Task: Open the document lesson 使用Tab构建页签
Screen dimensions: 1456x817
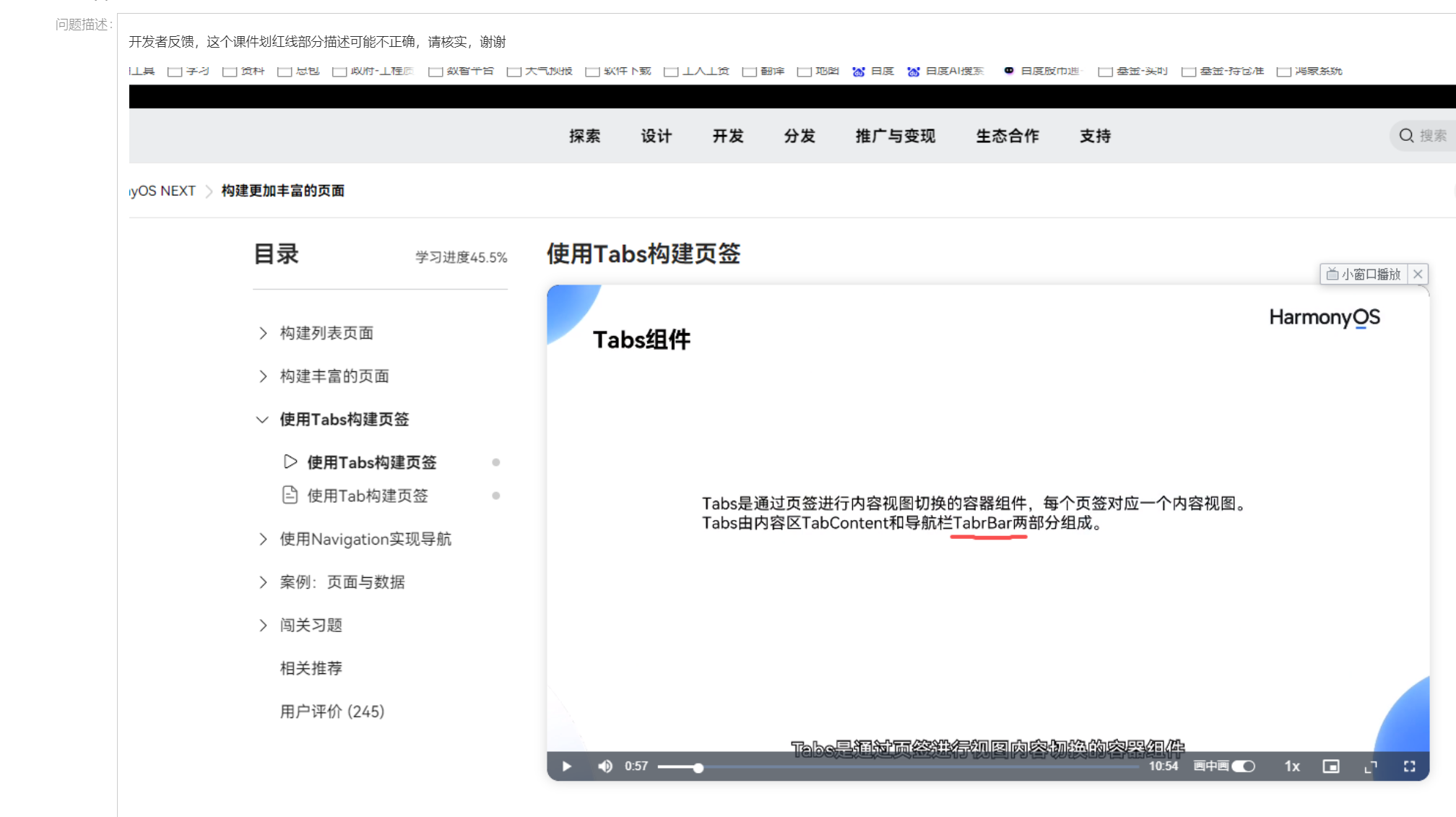Action: [x=367, y=496]
